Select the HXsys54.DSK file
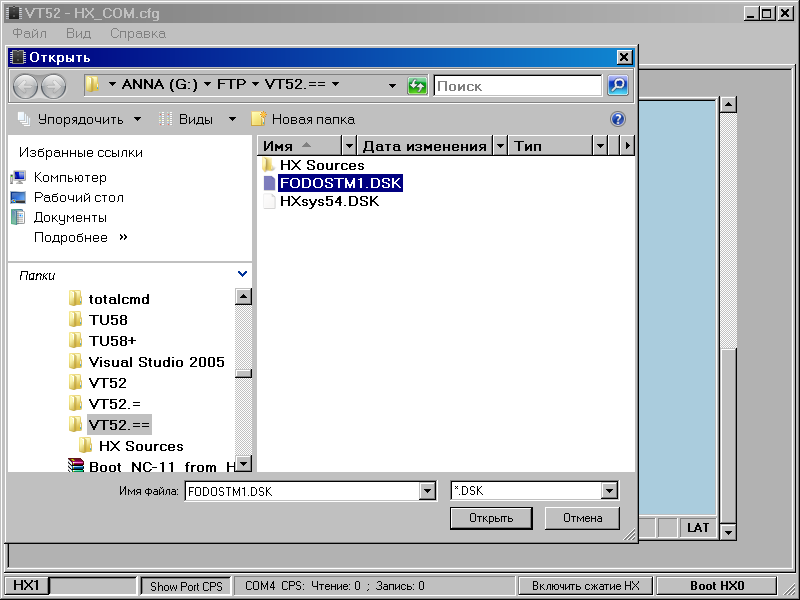 tap(329, 201)
